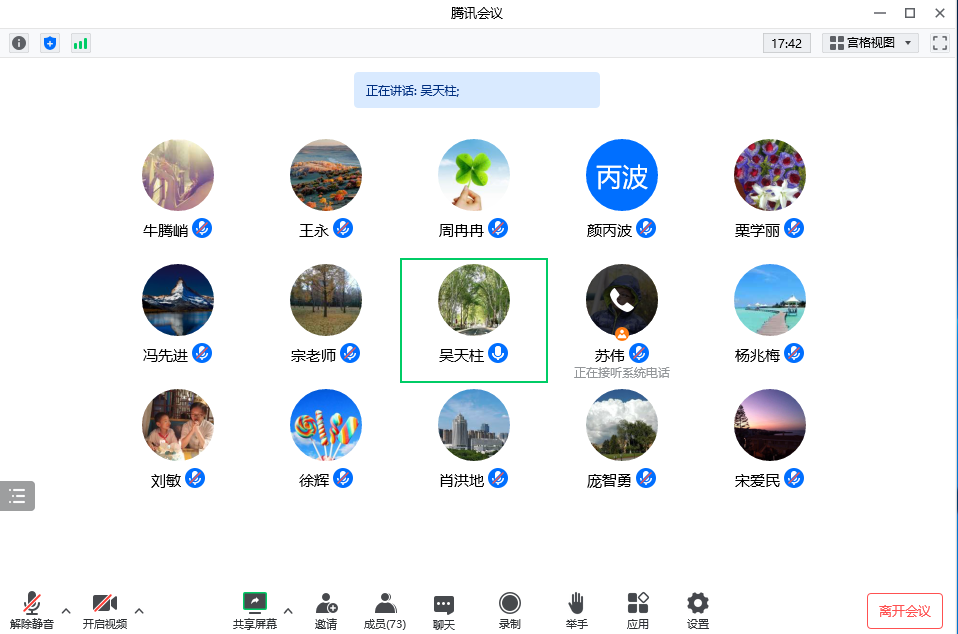Viewport: 958px width, 634px height.
Task: Select 宋爱民's sunset avatar
Action: pyautogui.click(x=770, y=425)
